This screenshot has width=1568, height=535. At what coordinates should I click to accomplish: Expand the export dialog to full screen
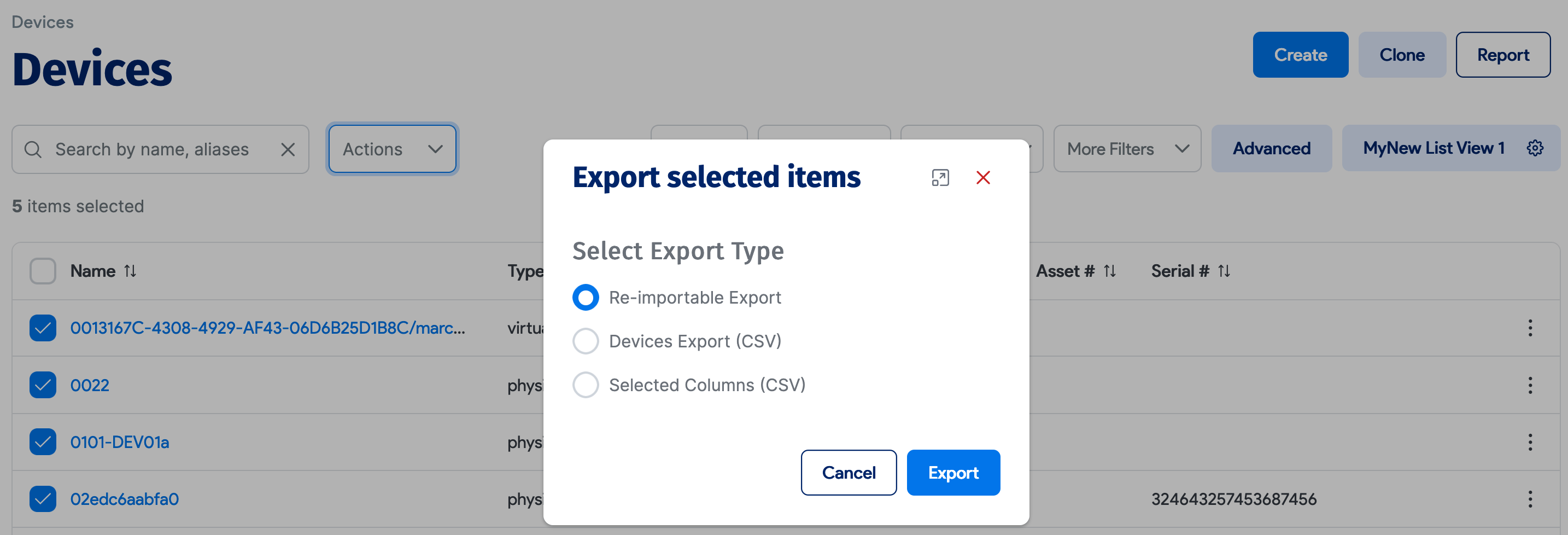940,177
